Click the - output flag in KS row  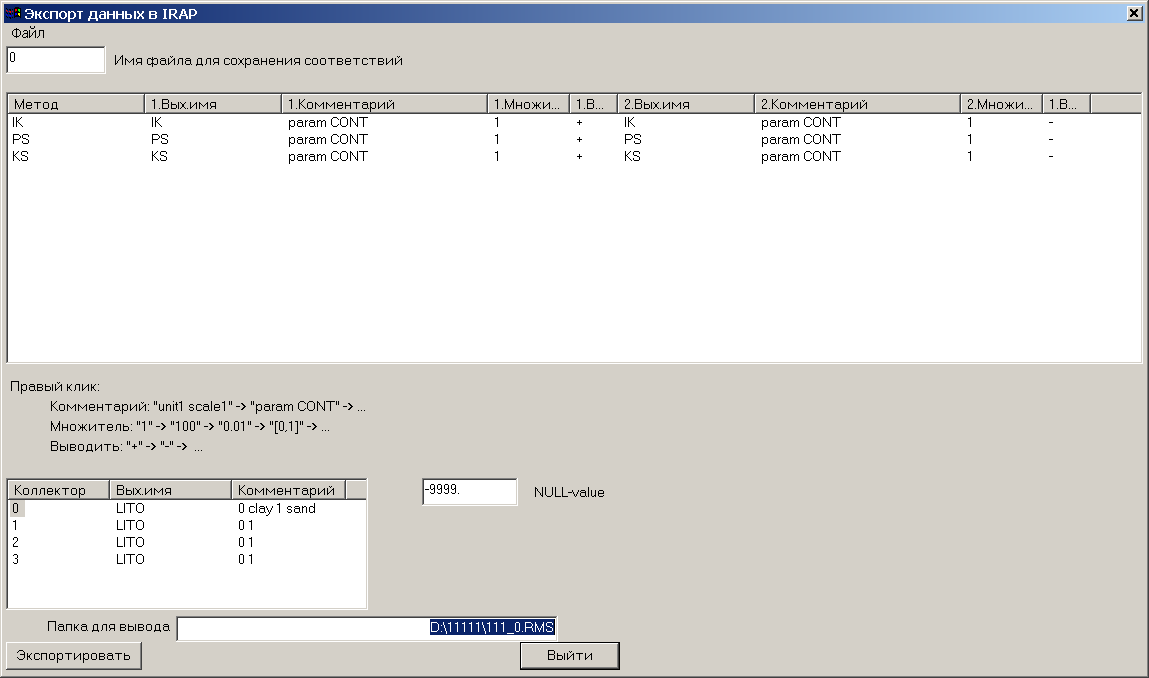pos(1051,156)
